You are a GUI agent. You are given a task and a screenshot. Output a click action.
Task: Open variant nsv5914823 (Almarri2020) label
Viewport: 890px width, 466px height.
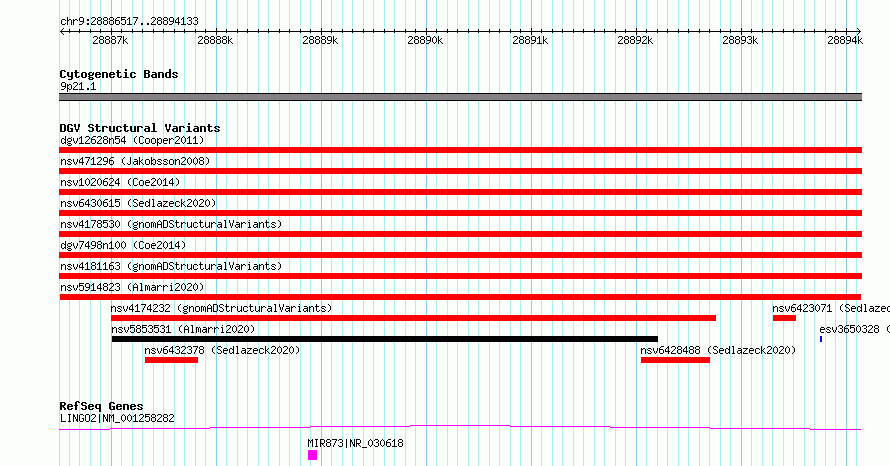132,287
